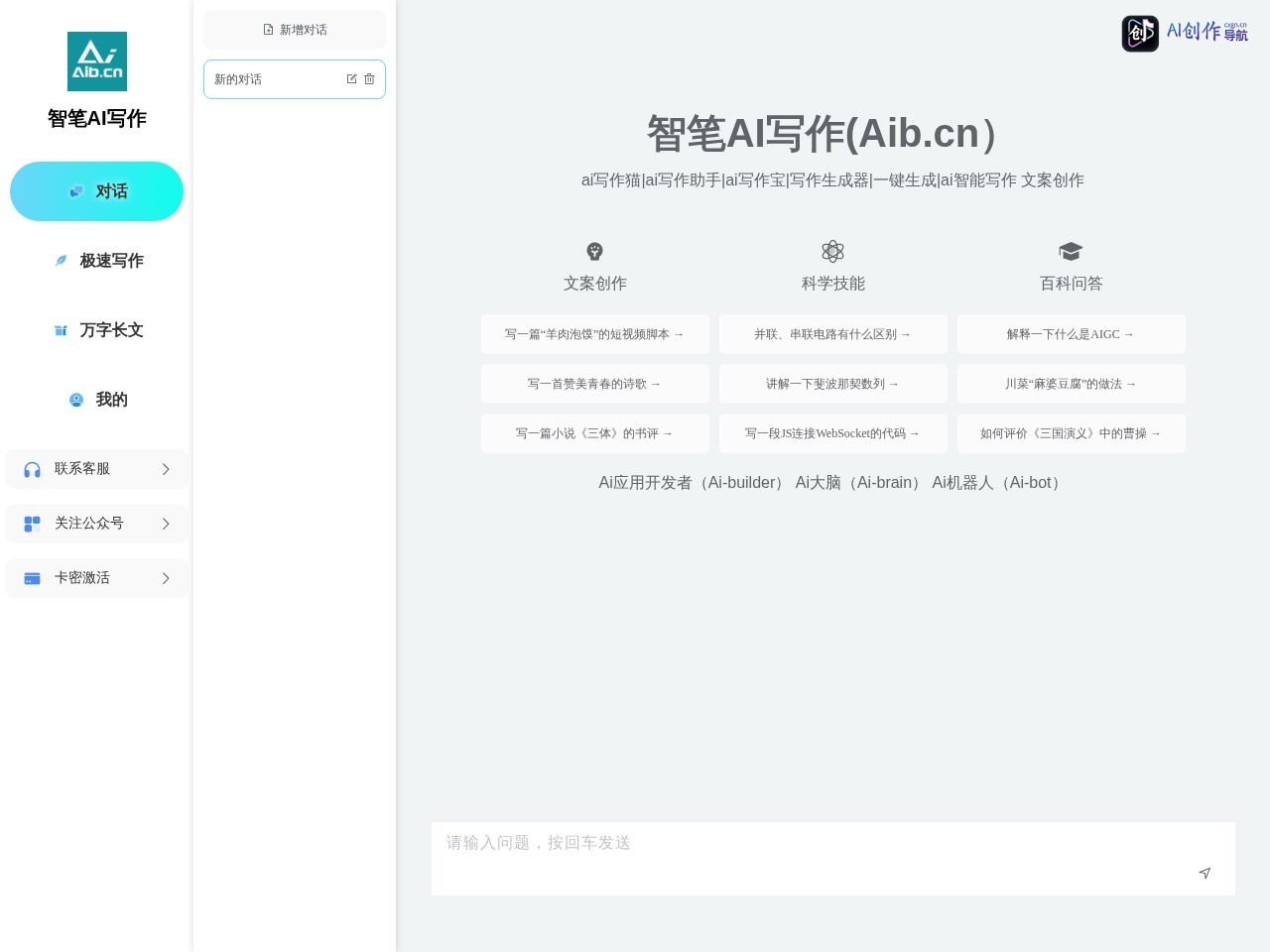Click the headphone icon beside 联系客服

[32, 469]
